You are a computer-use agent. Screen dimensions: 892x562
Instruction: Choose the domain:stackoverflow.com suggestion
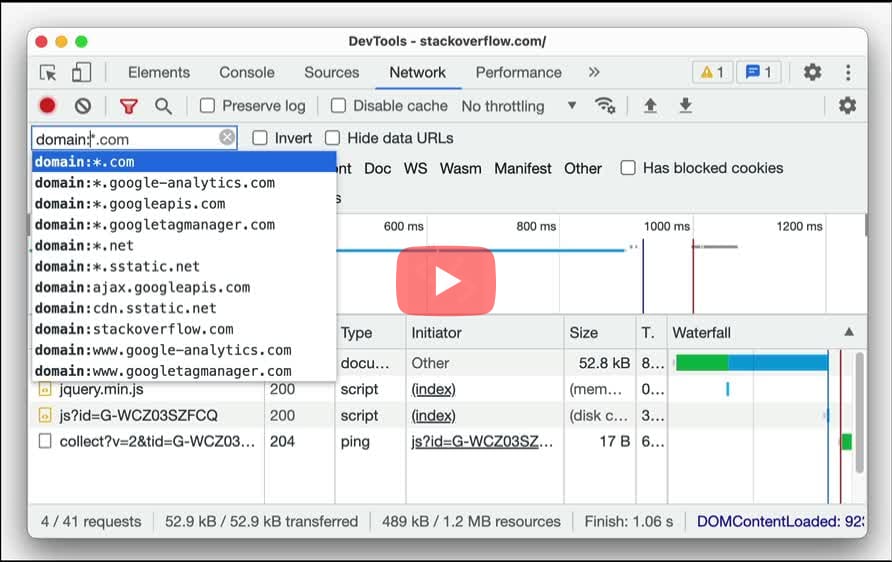tap(184, 329)
